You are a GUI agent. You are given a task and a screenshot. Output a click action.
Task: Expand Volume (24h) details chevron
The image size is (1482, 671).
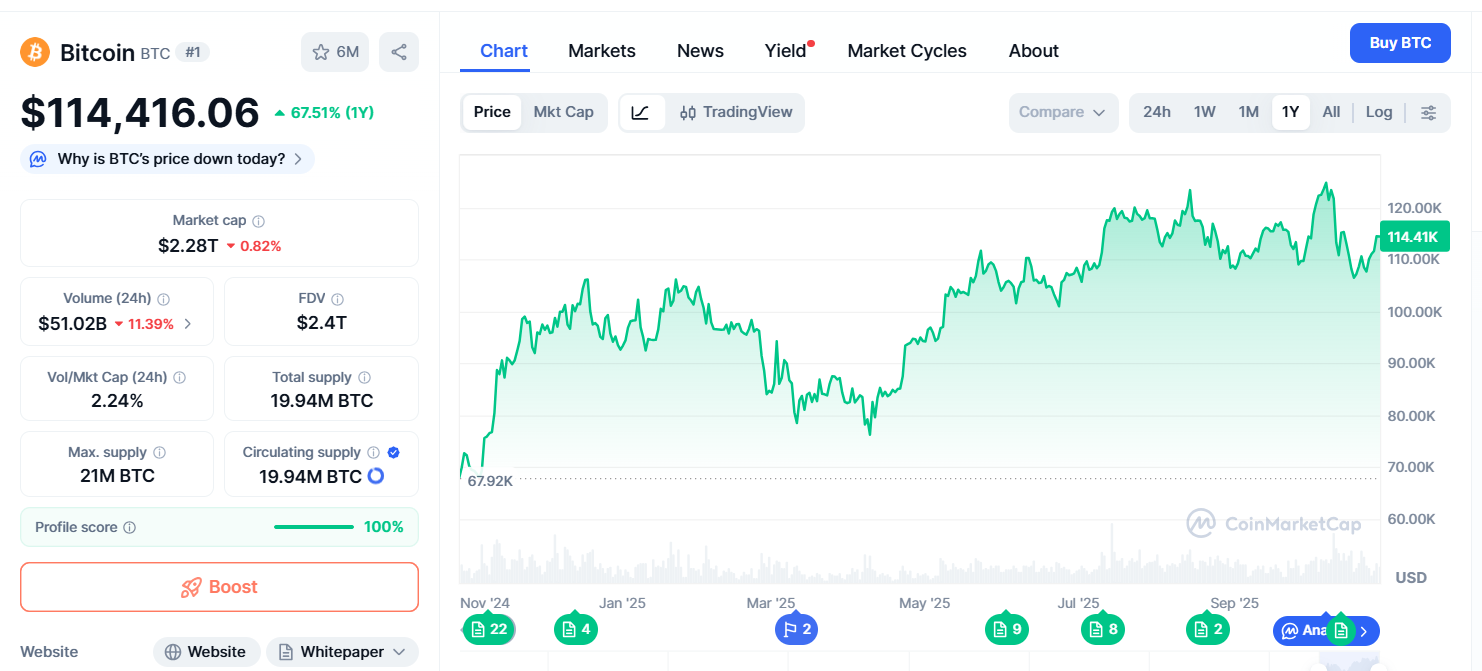click(187, 324)
